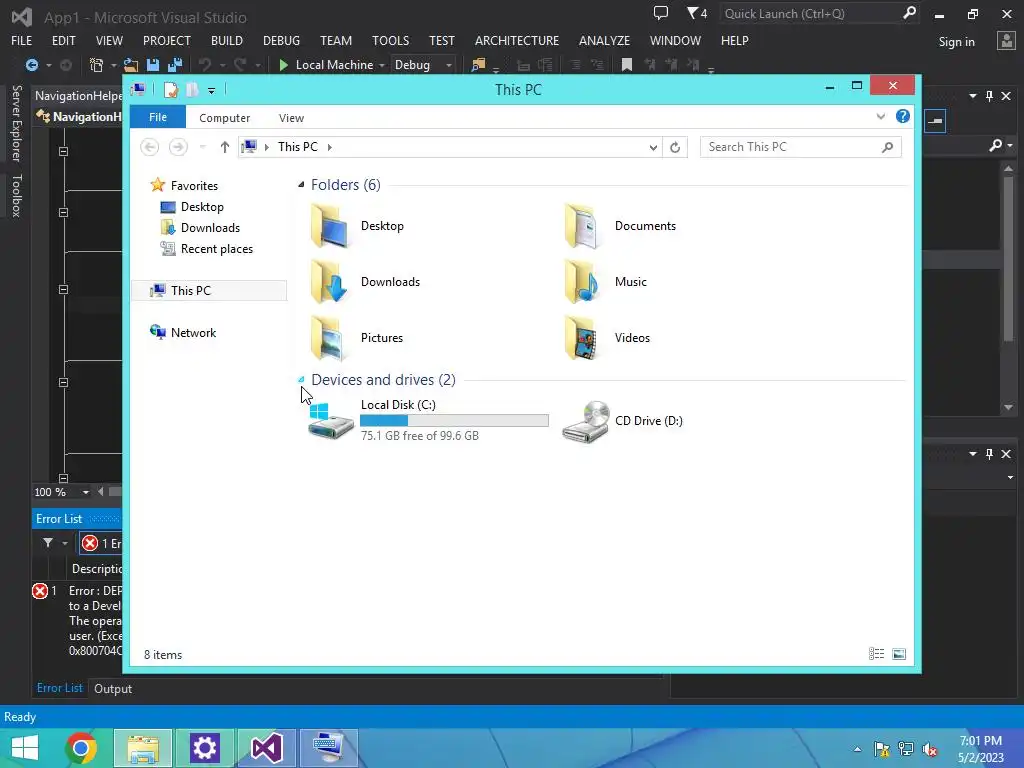Click the Quick Launch search box
1024x768 pixels.
pyautogui.click(x=820, y=14)
